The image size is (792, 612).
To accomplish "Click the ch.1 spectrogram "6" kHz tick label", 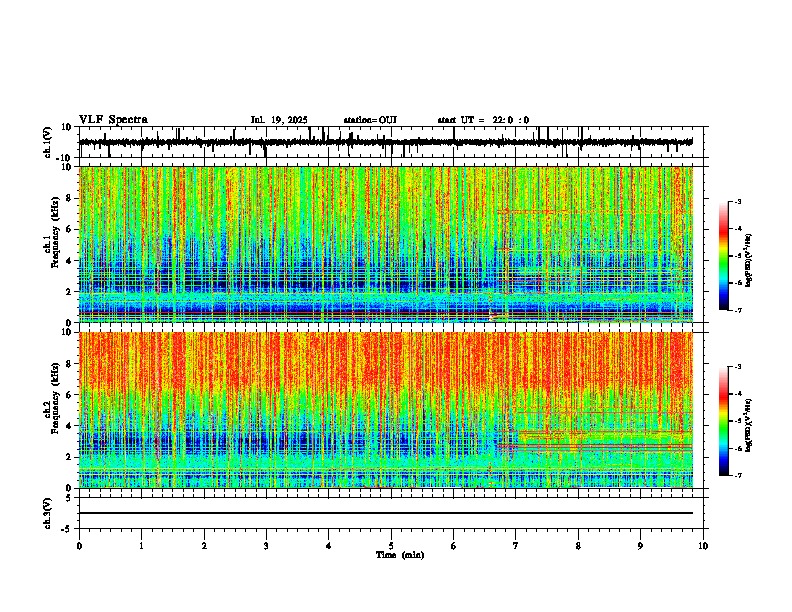I will [x=69, y=230].
